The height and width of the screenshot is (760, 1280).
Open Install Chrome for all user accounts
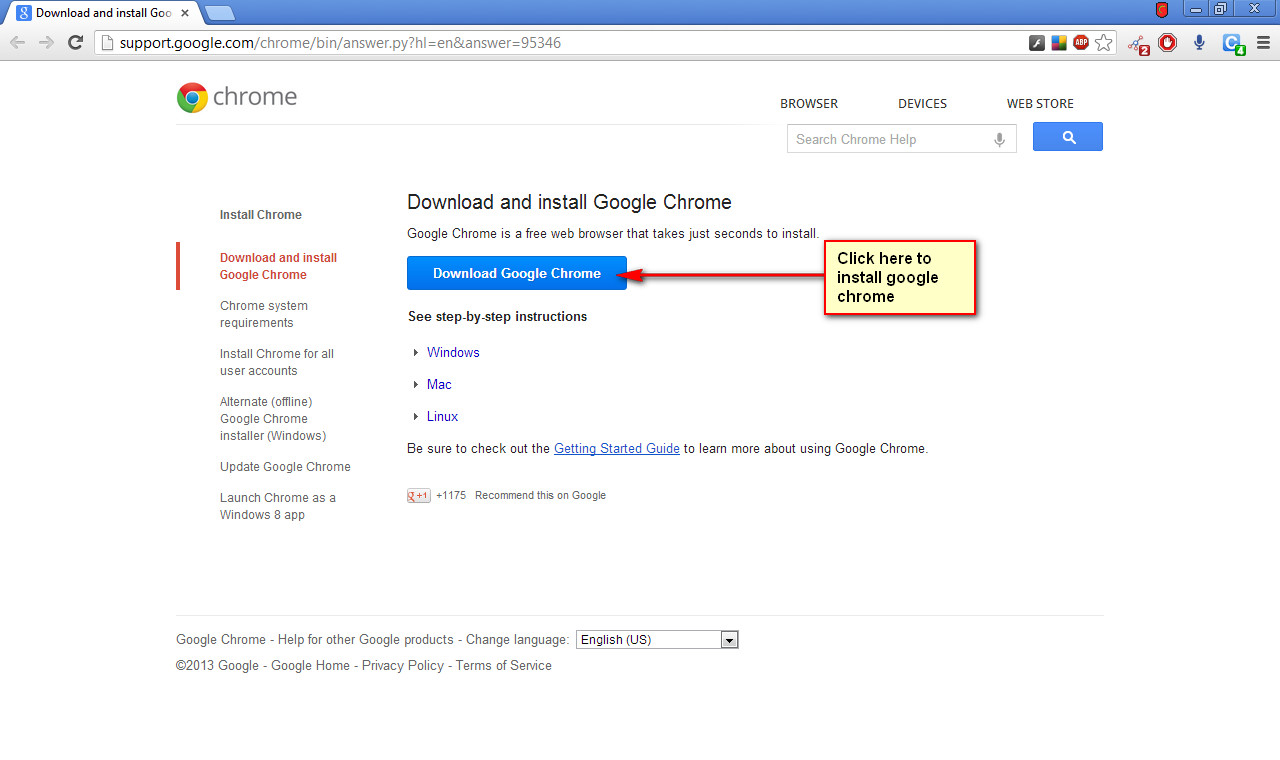[x=277, y=362]
